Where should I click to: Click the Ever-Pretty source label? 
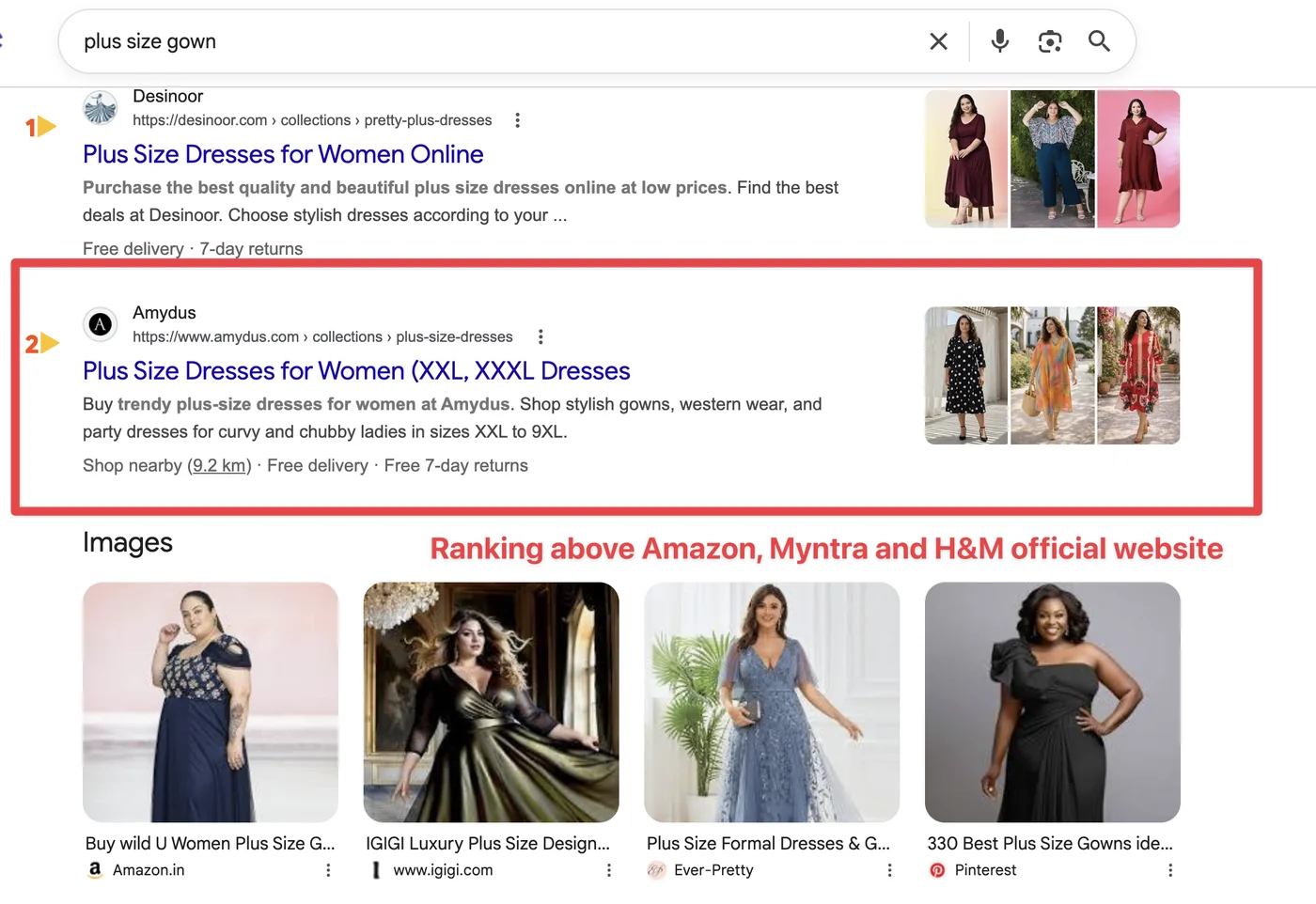[713, 870]
